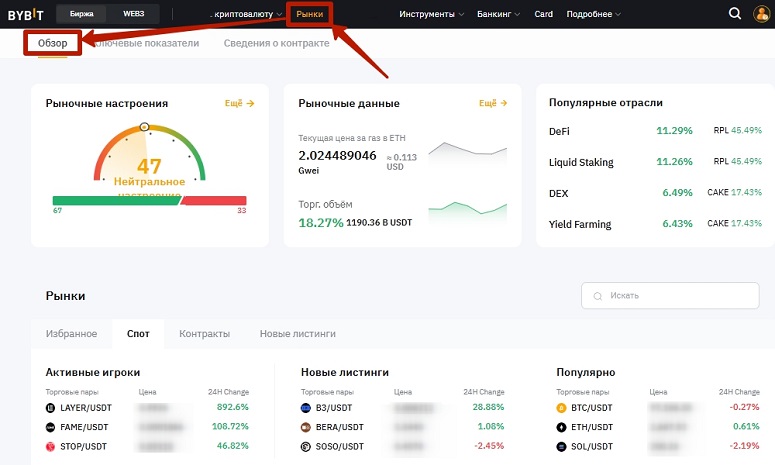Expand the Подробнее dropdown menu

click(x=592, y=14)
